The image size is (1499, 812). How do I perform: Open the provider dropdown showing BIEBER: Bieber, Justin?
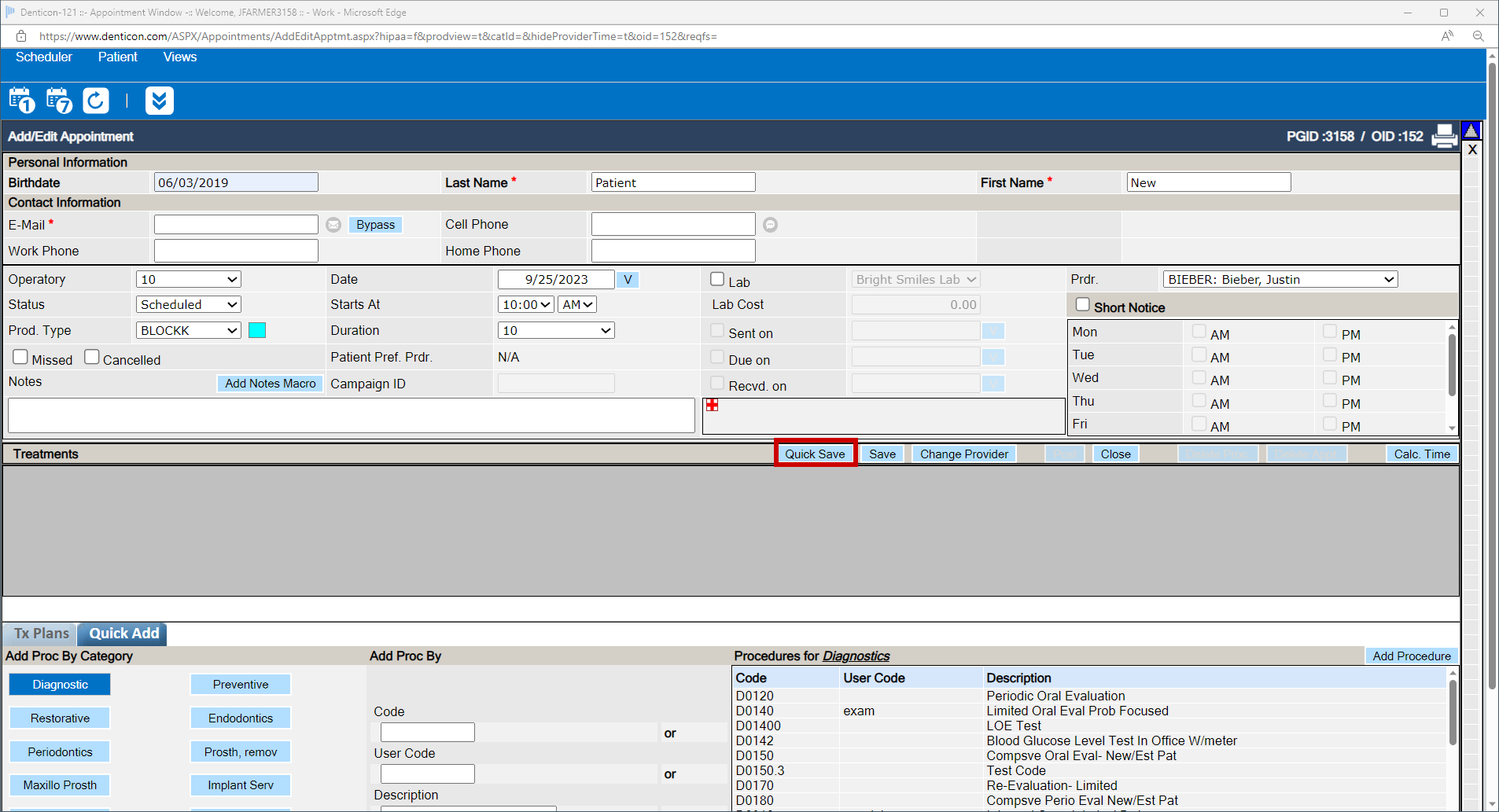click(x=1280, y=279)
